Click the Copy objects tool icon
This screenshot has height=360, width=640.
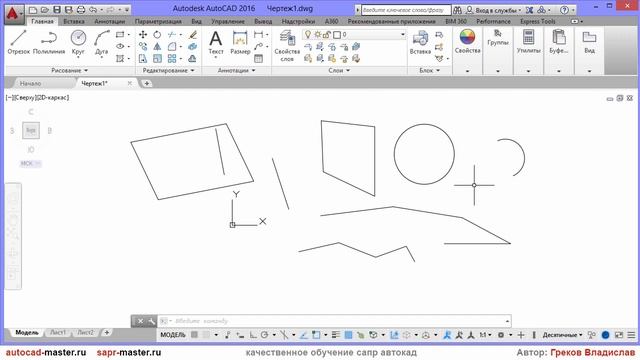(x=143, y=47)
